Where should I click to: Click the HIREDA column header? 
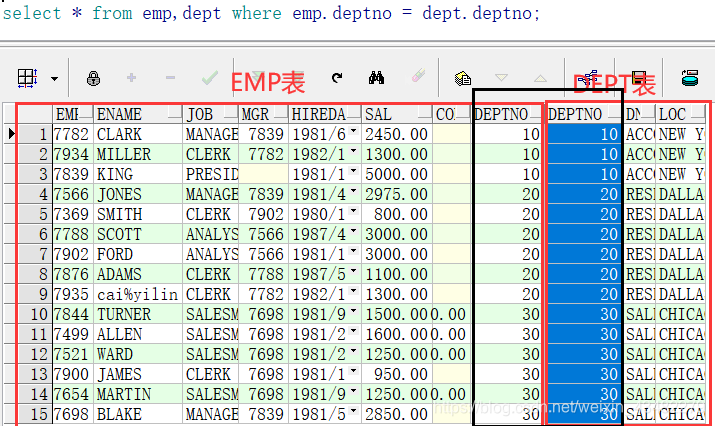coord(325,114)
